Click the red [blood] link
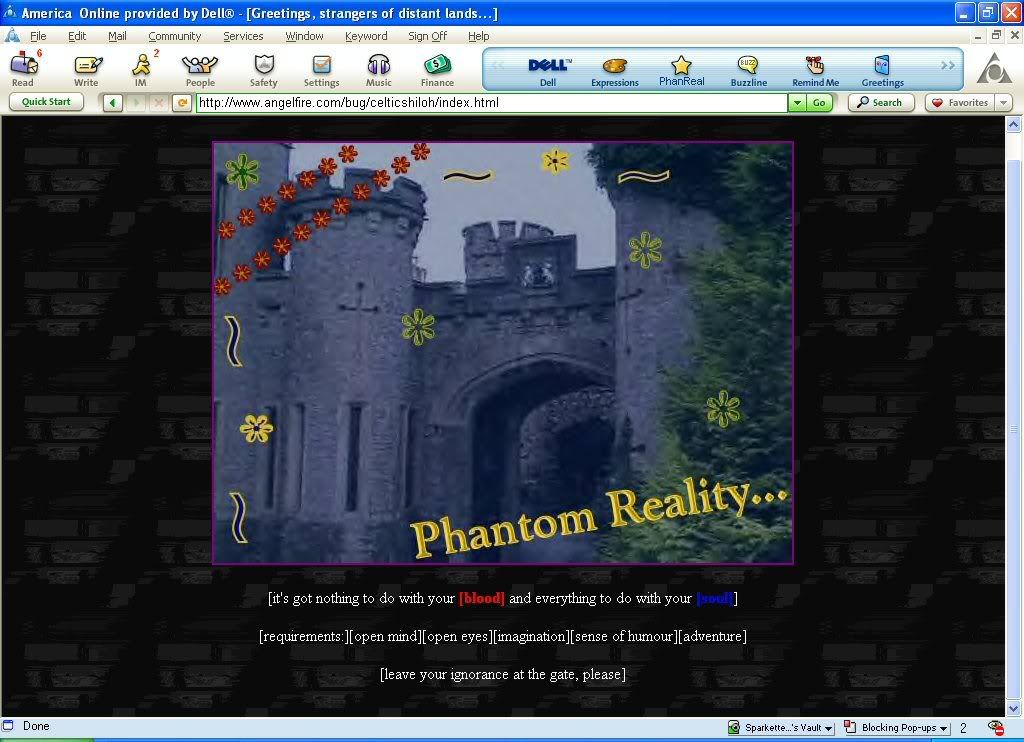The height and width of the screenshot is (742, 1024). tap(481, 599)
